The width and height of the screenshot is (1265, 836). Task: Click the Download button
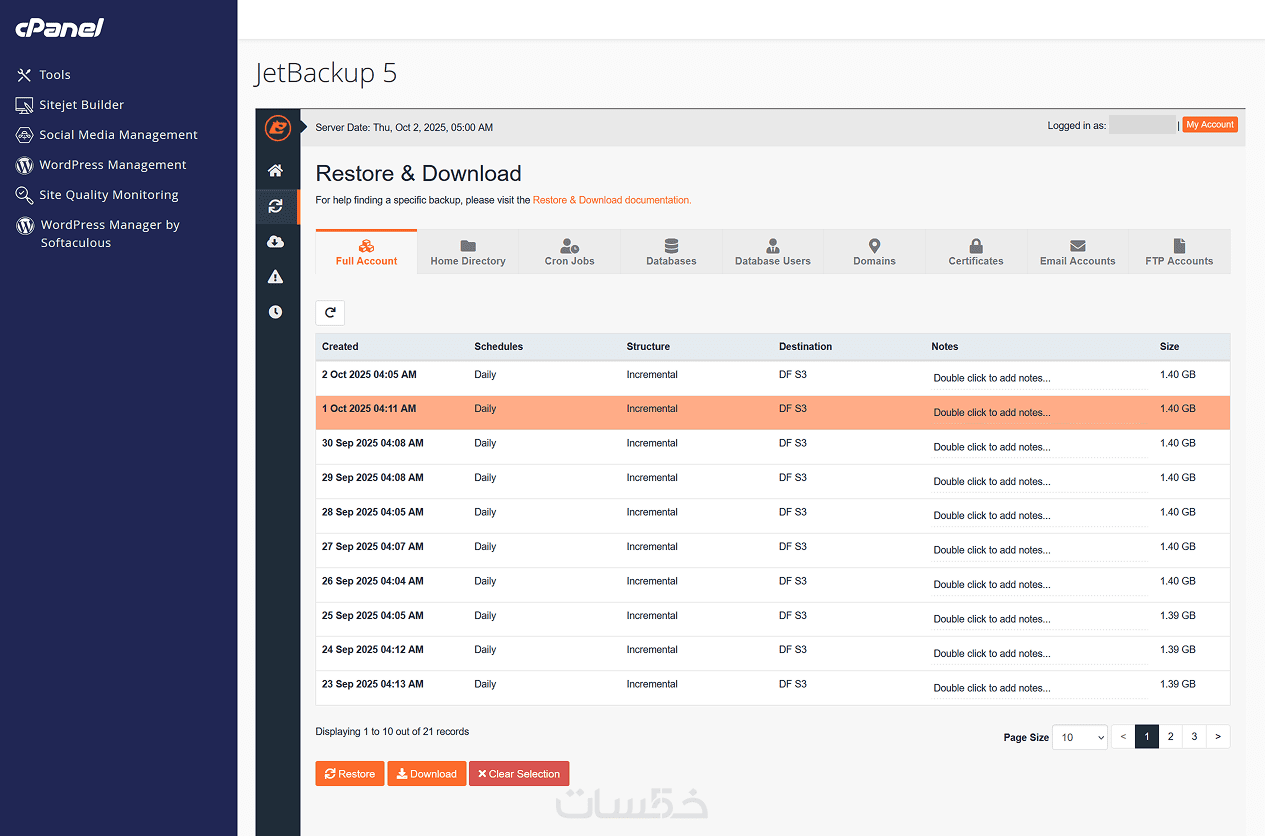coord(427,774)
